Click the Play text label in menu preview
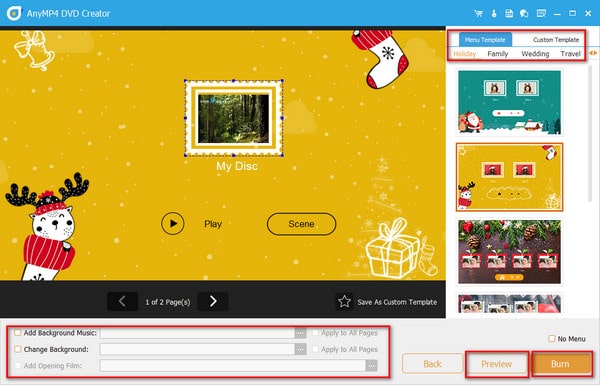This screenshot has height=385, width=600. [x=213, y=224]
